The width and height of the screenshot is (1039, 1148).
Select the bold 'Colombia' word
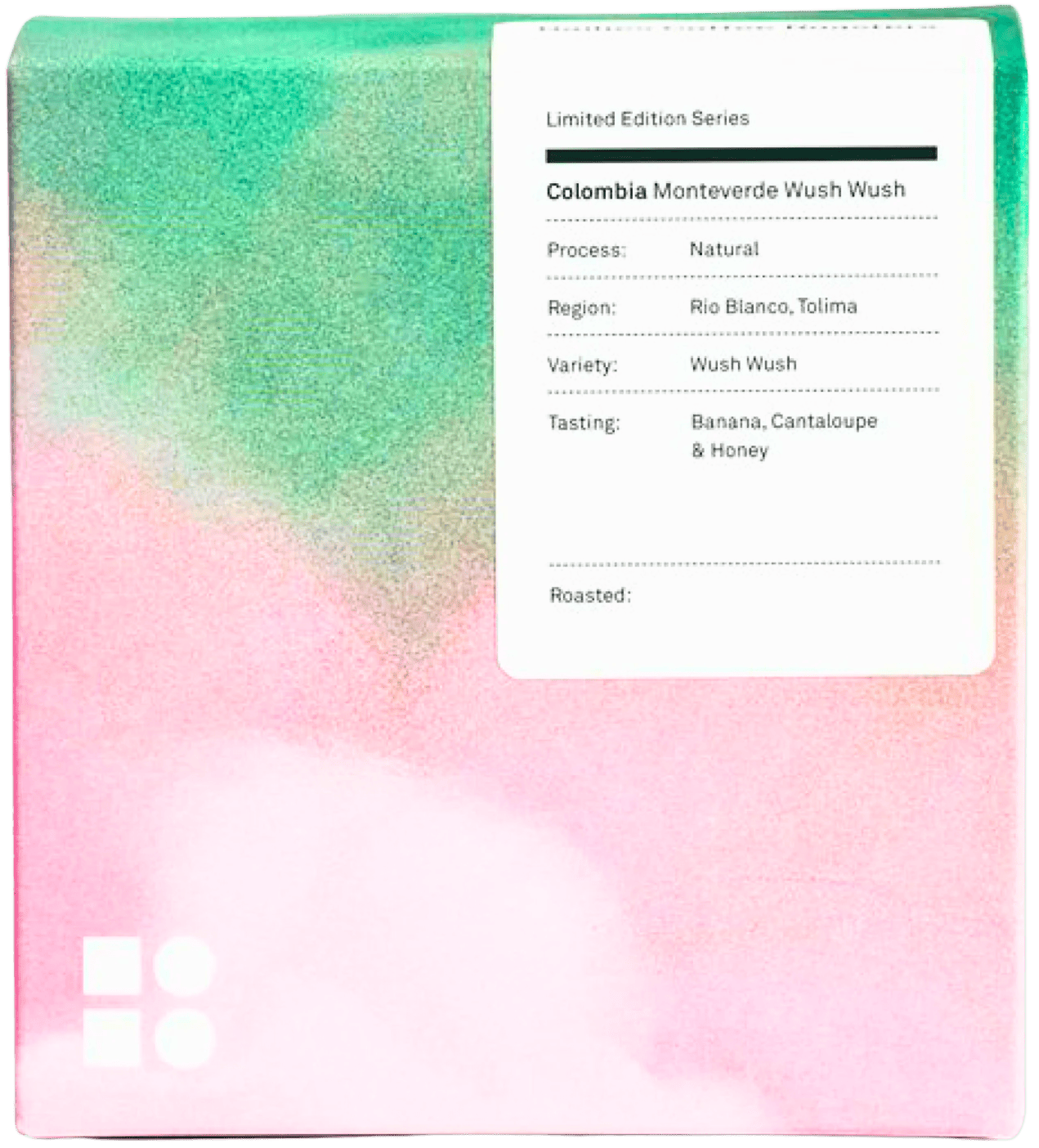(596, 191)
